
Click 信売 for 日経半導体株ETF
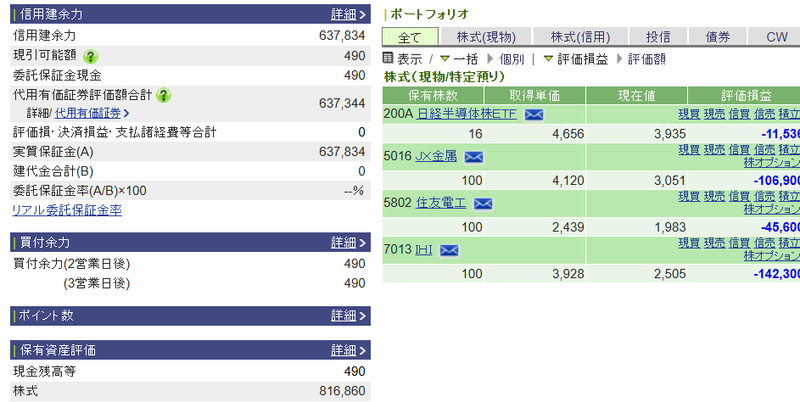coord(764,114)
